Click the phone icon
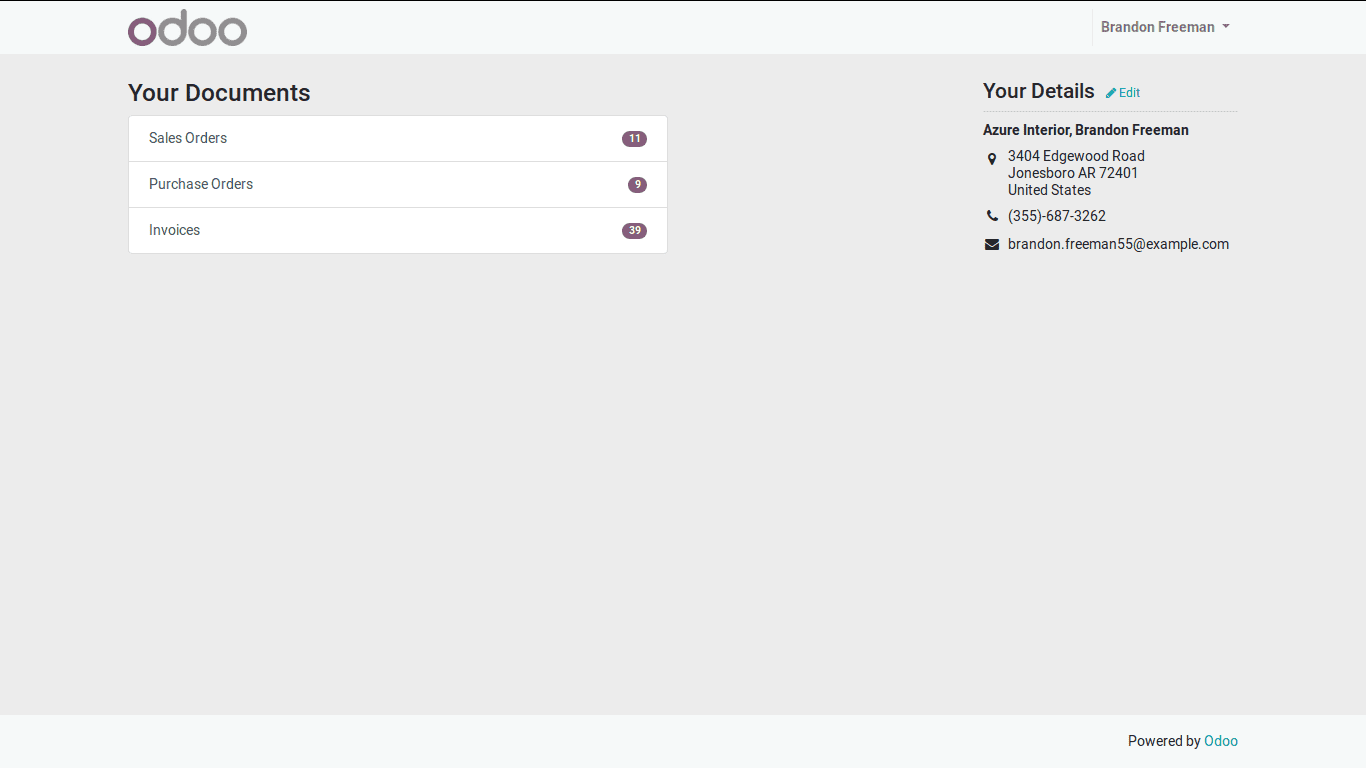The width and height of the screenshot is (1366, 768). (x=992, y=216)
